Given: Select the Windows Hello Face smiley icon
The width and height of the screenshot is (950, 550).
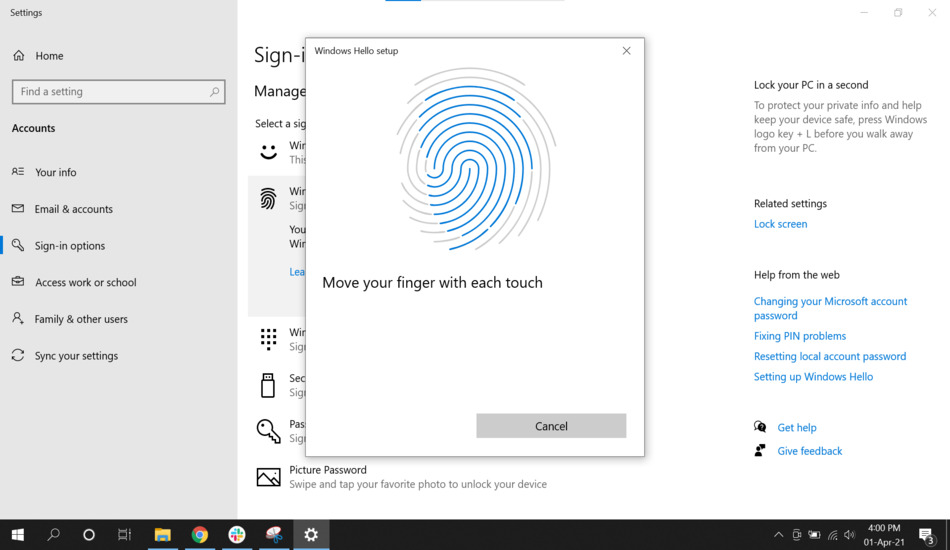Looking at the screenshot, I should point(268,151).
